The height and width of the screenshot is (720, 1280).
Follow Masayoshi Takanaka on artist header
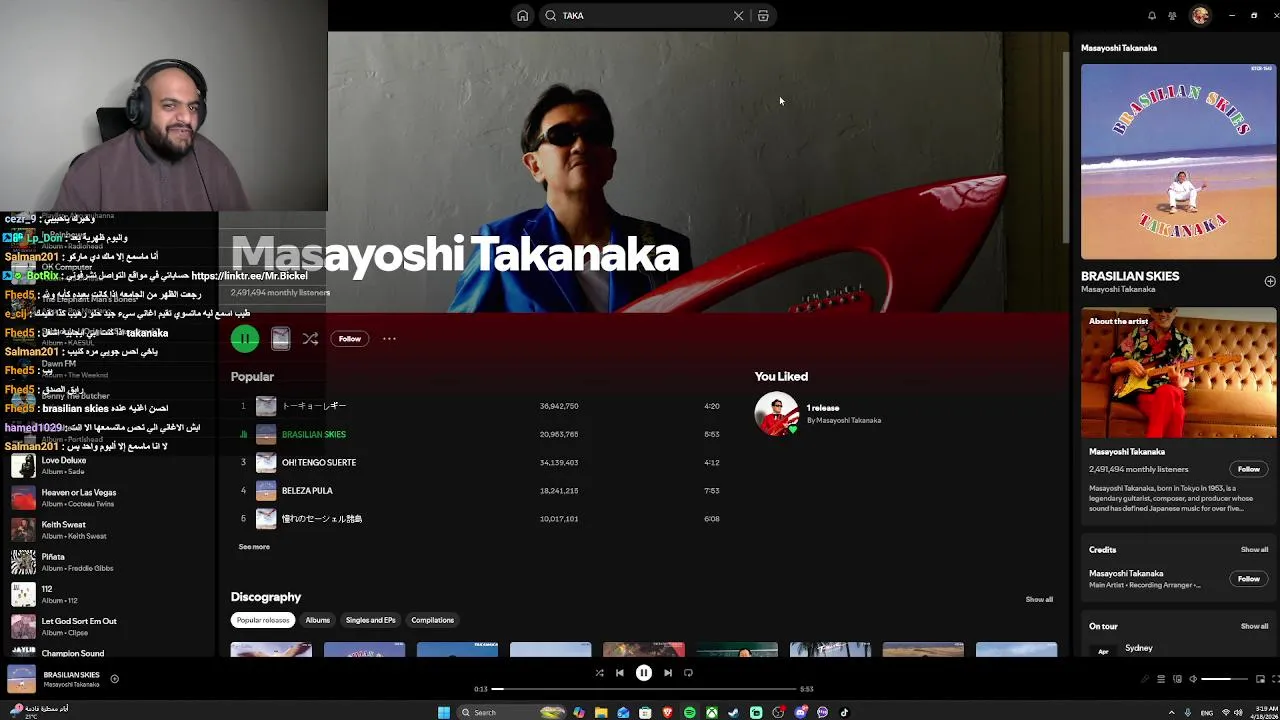point(349,339)
